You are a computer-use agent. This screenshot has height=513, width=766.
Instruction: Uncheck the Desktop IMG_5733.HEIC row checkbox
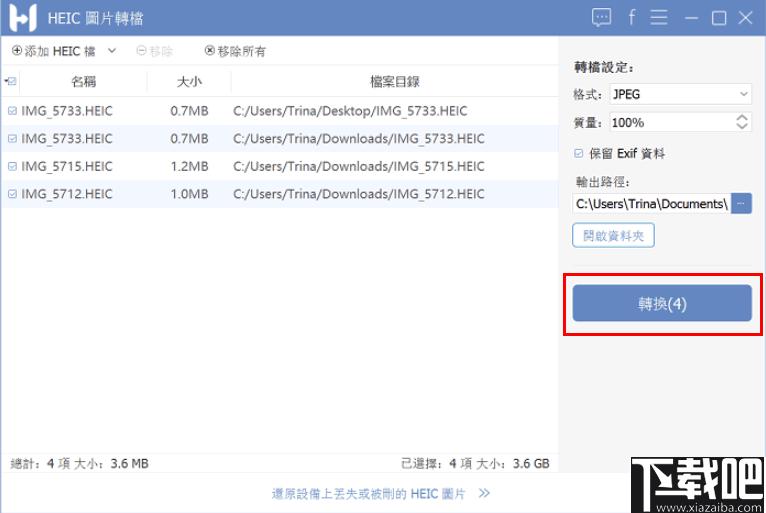tap(13, 111)
